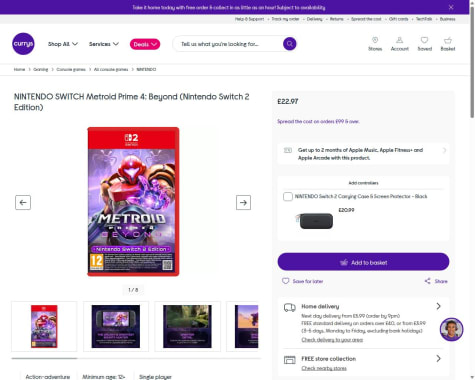Open TechTalk top link

click(424, 19)
